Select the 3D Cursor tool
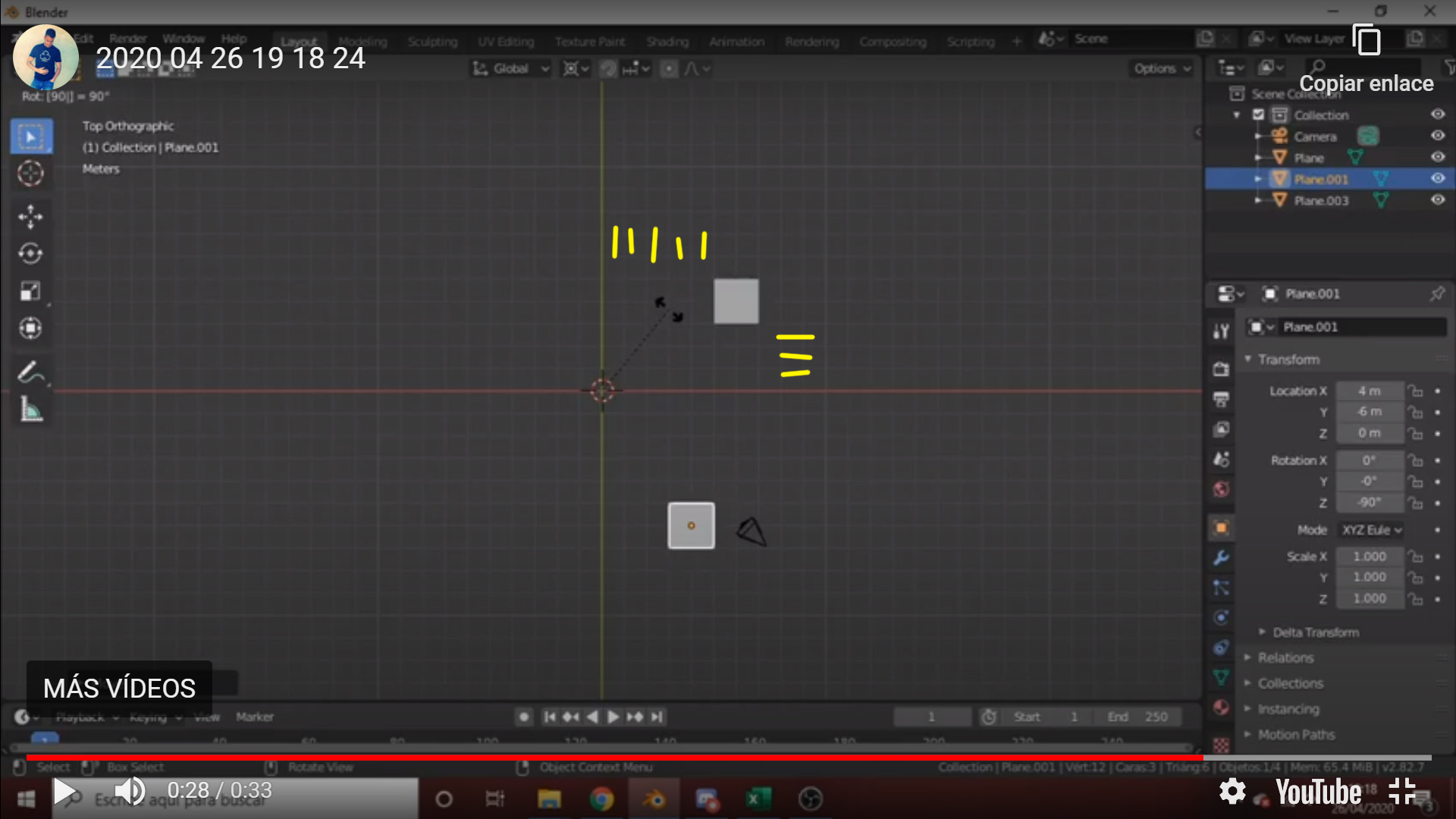Screen dimensions: 1456x819 [30, 174]
